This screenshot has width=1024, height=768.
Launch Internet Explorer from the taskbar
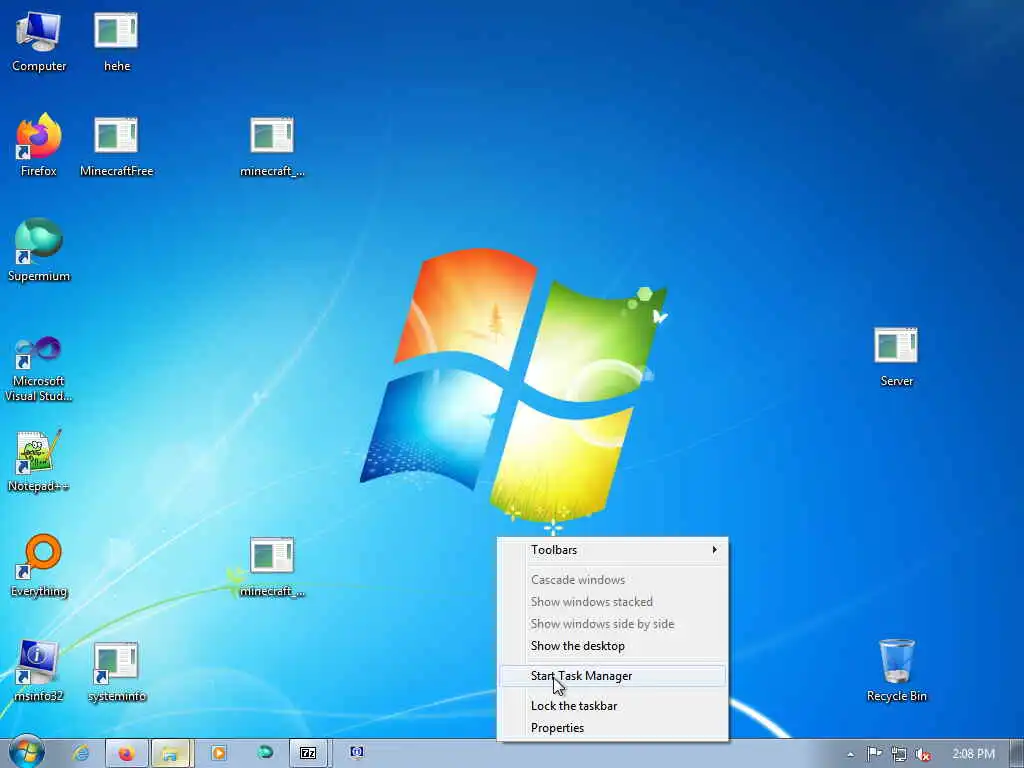(x=81, y=753)
